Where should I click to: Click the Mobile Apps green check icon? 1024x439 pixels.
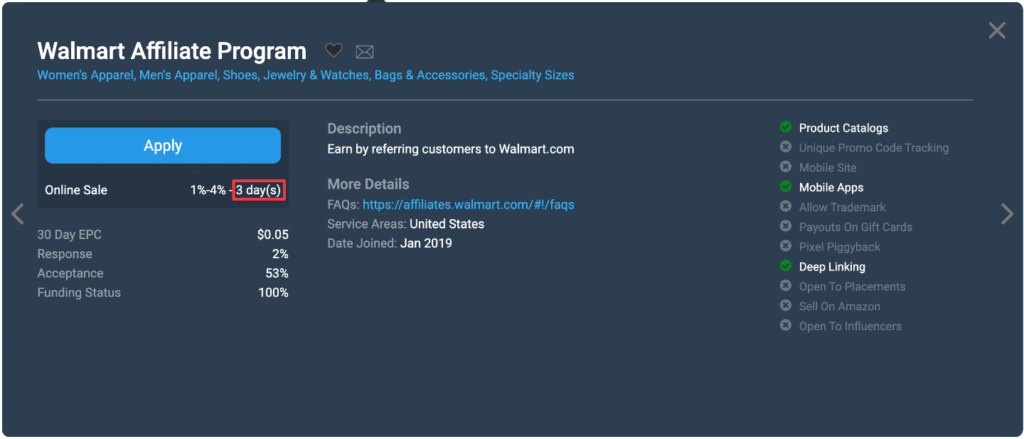[x=786, y=187]
